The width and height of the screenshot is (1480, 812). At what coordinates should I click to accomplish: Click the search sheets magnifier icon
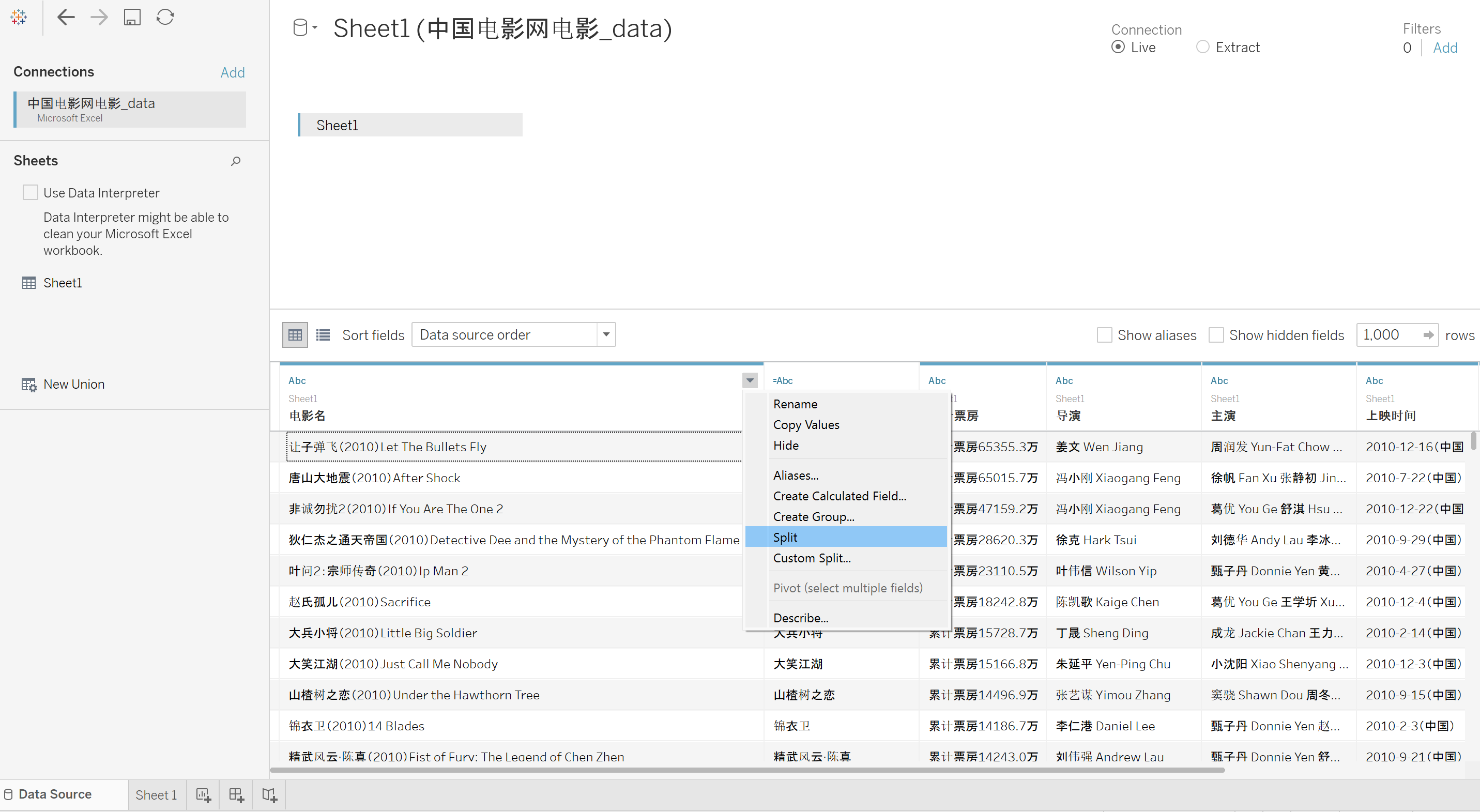click(x=236, y=161)
